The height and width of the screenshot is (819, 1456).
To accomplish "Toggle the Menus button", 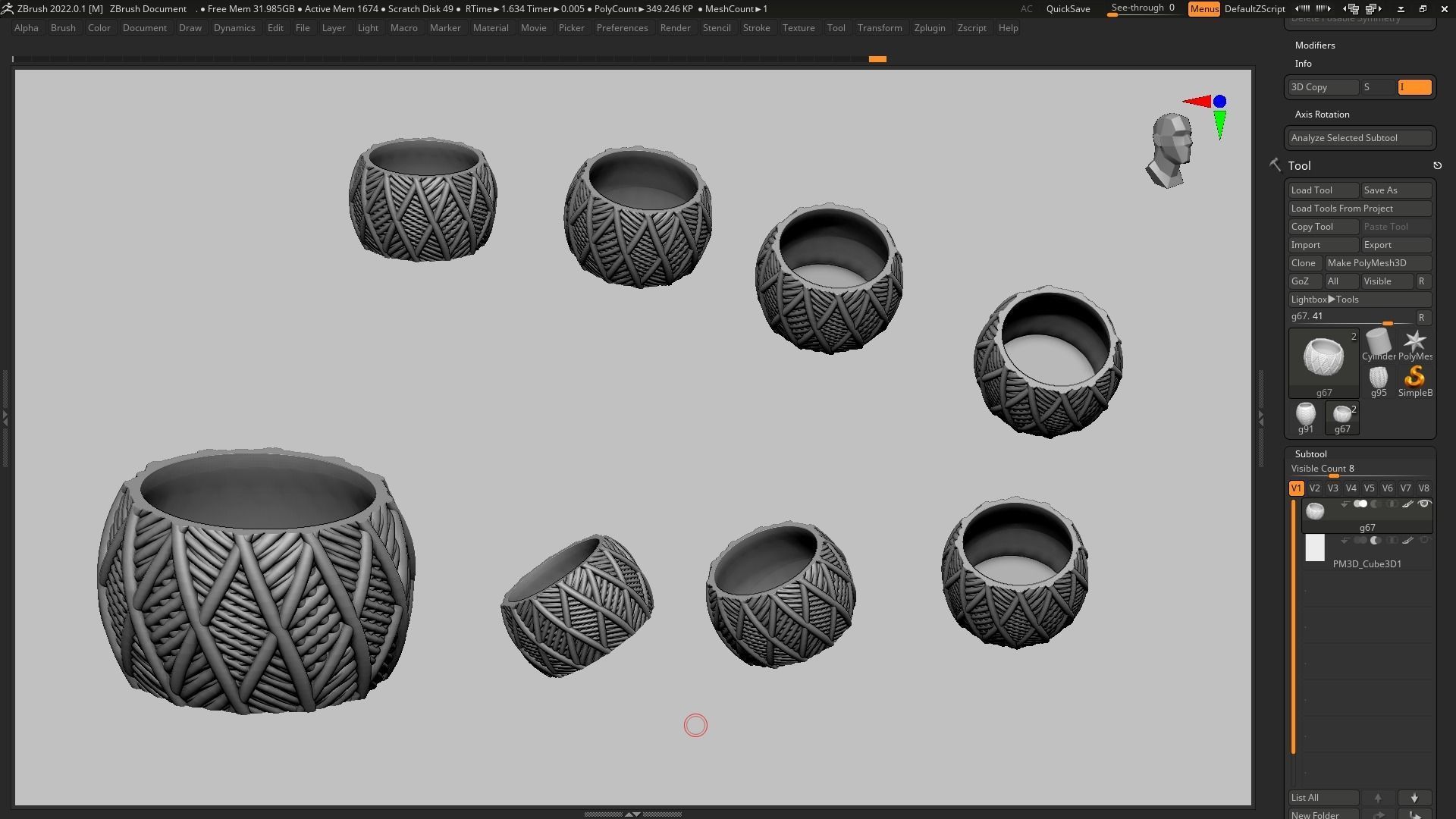I will tap(1204, 9).
